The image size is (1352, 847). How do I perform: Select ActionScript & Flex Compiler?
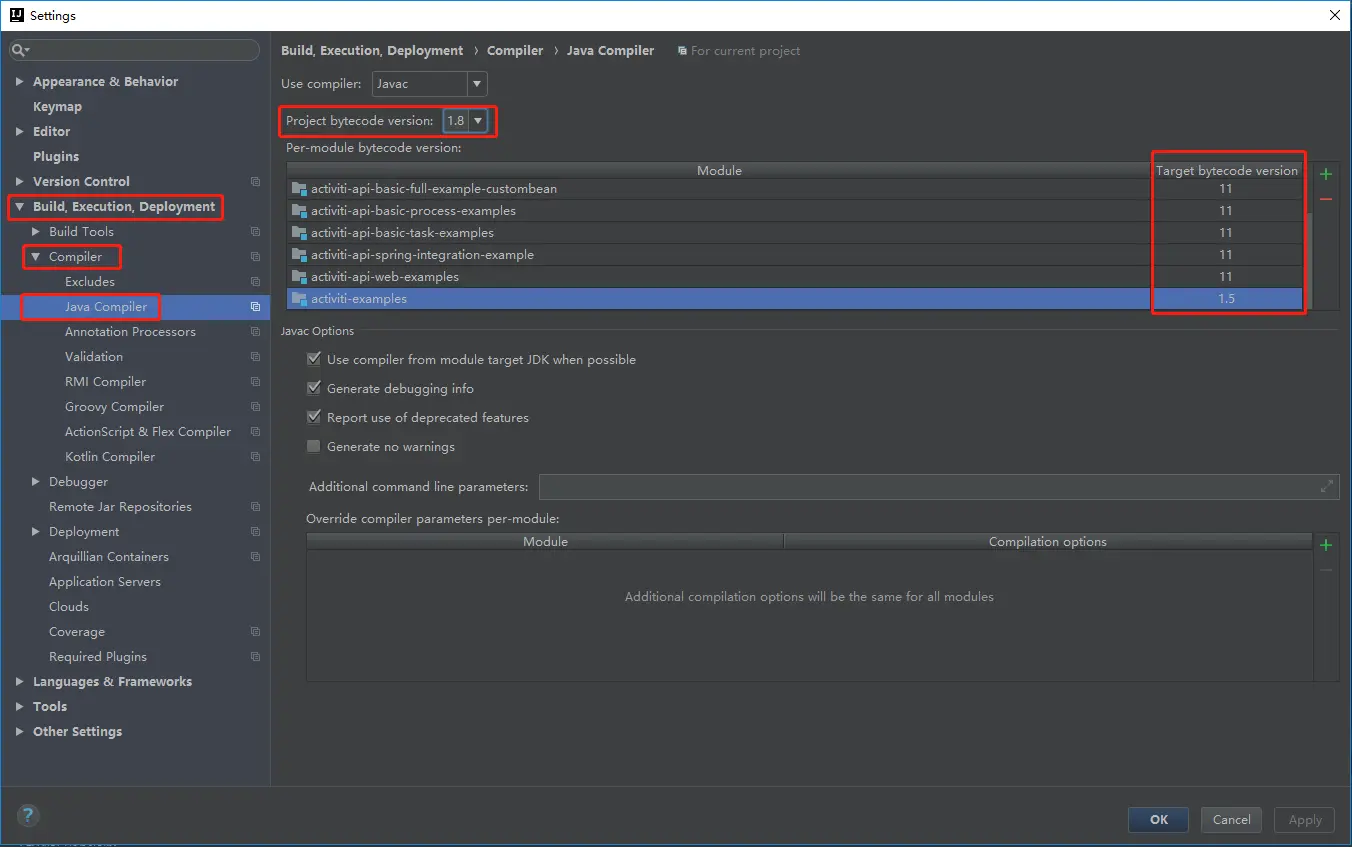tap(148, 432)
